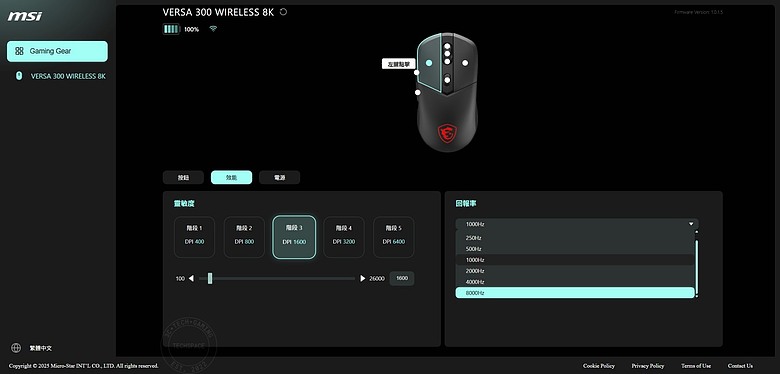Screen dimensions: 780x374
Task: Click the 回報率 section heading
Action: tap(466, 204)
